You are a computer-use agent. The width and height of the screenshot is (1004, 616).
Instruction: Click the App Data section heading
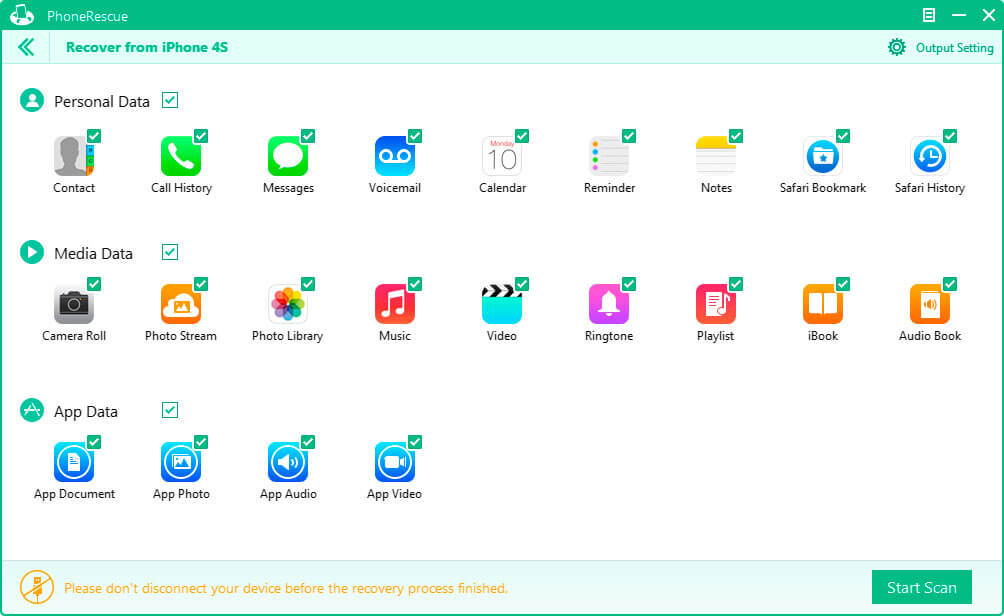(86, 412)
